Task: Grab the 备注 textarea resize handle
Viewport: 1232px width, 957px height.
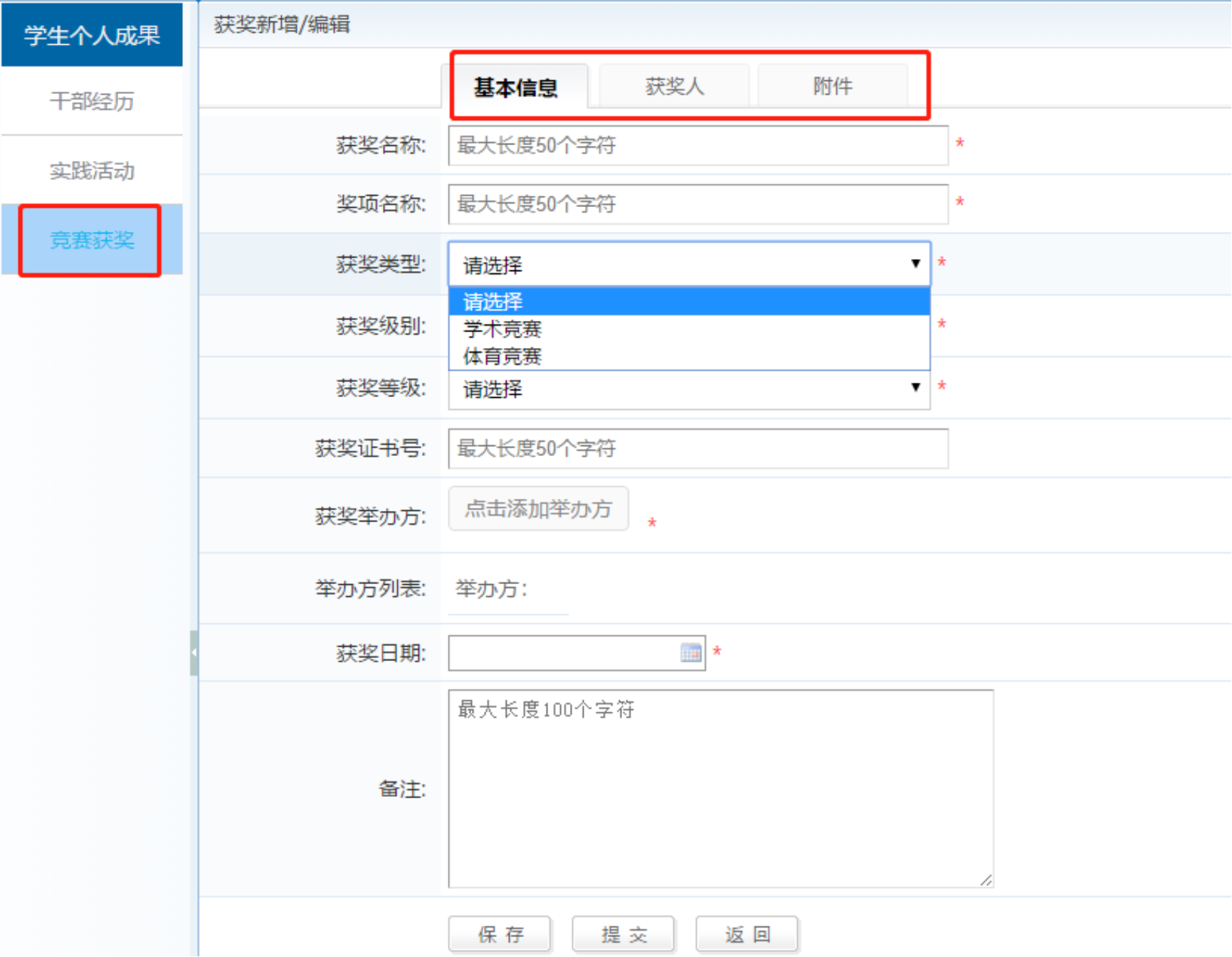Action: coord(986,880)
